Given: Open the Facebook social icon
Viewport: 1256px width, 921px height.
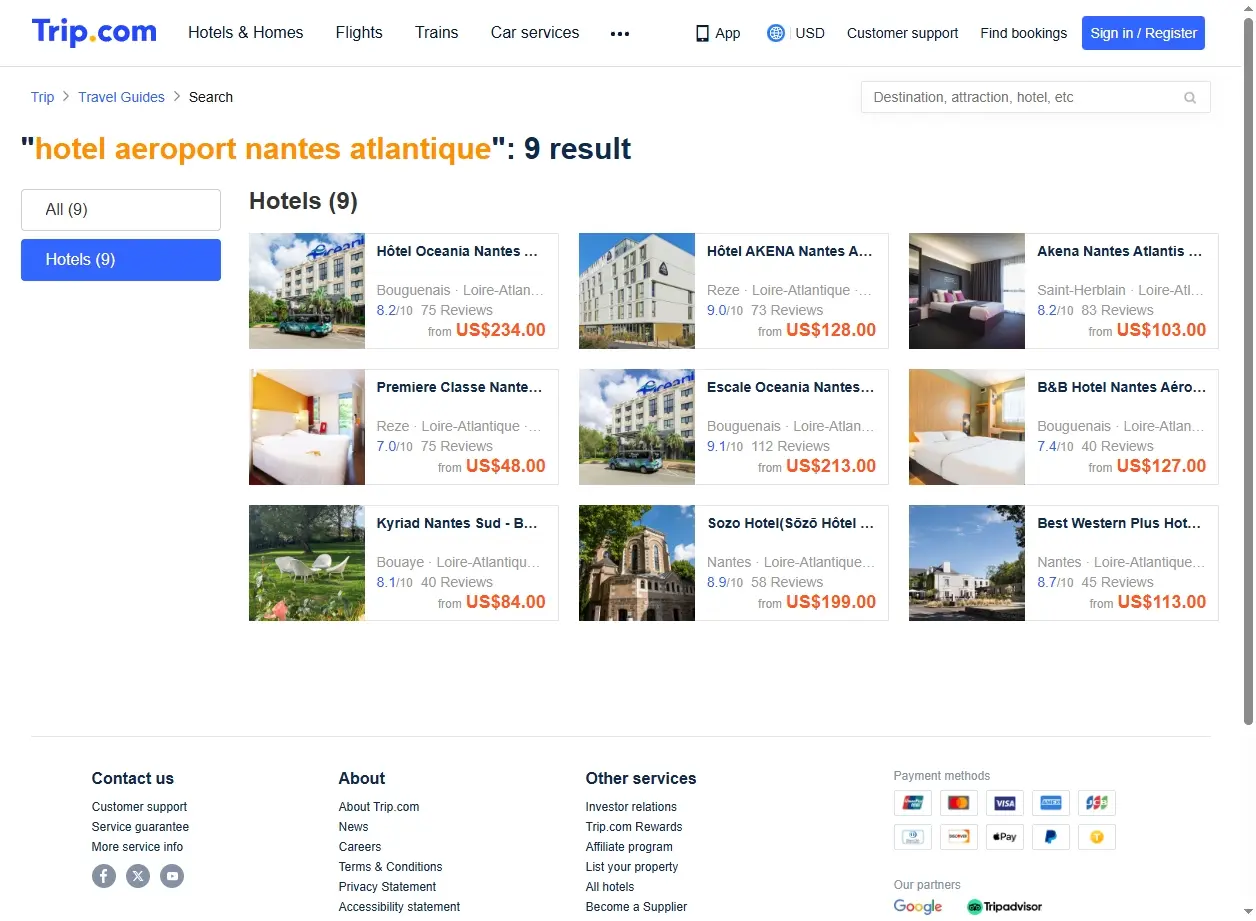Looking at the screenshot, I should [x=104, y=876].
